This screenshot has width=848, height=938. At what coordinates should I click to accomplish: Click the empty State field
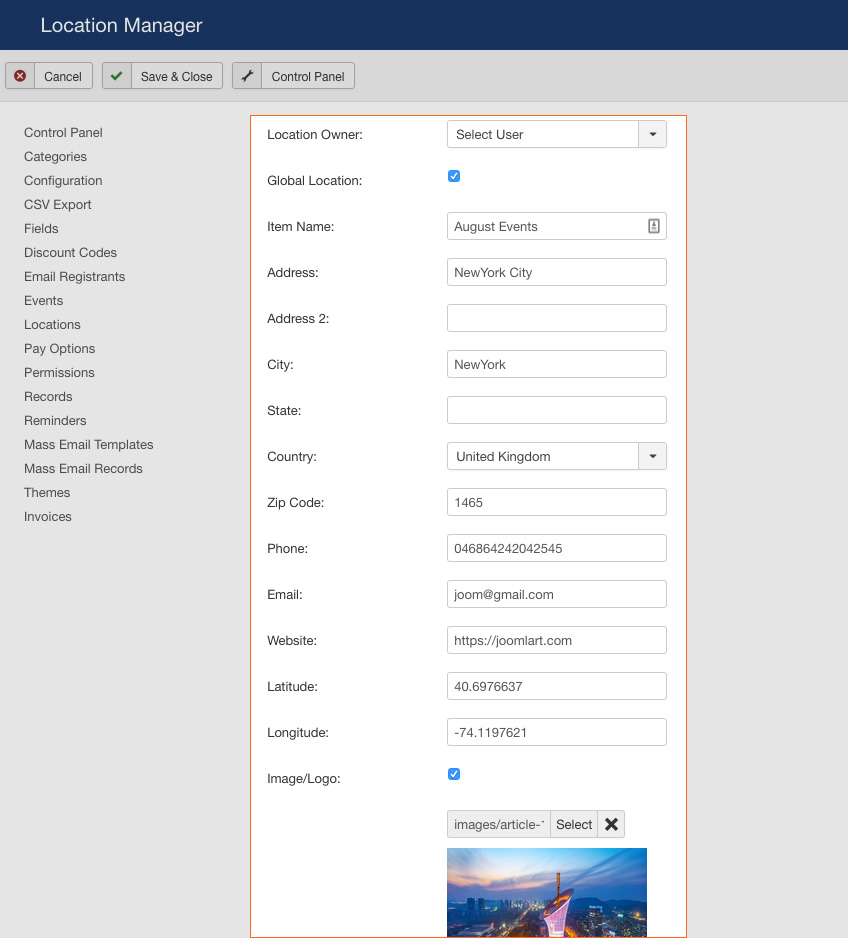[557, 410]
